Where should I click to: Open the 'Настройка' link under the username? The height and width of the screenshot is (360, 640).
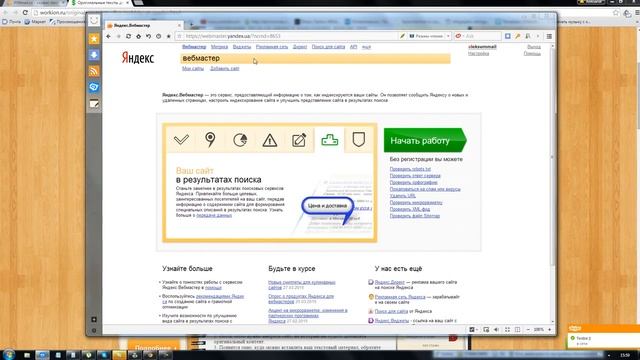point(478,53)
